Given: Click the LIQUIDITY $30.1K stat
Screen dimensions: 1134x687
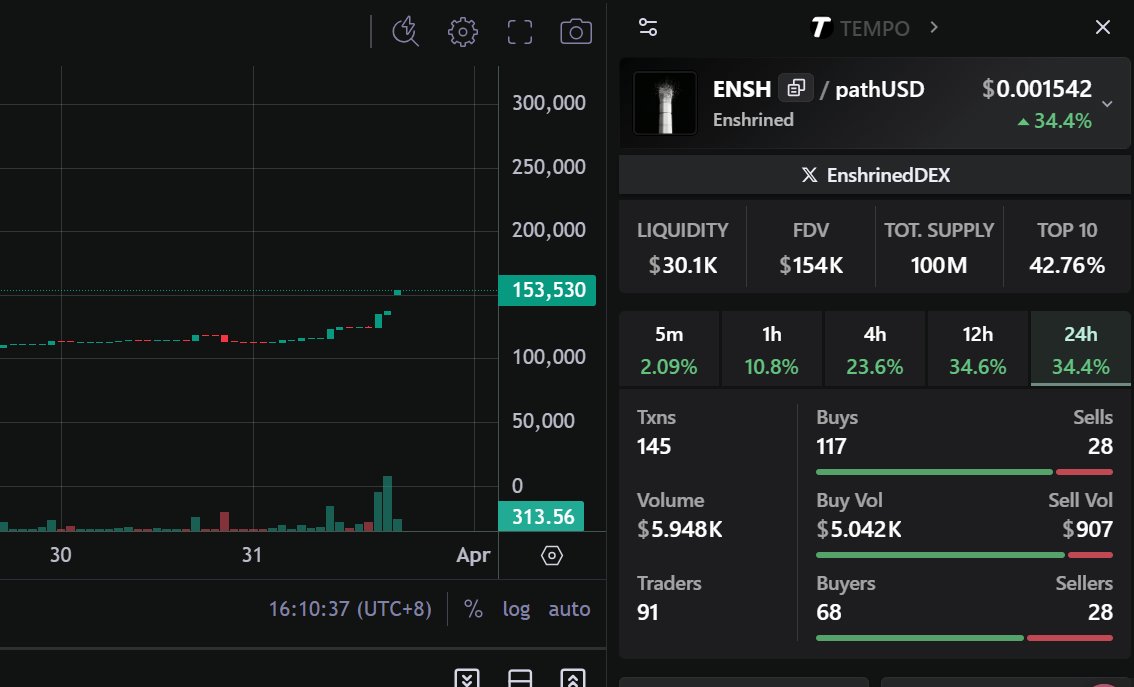Looking at the screenshot, I should pos(683,248).
